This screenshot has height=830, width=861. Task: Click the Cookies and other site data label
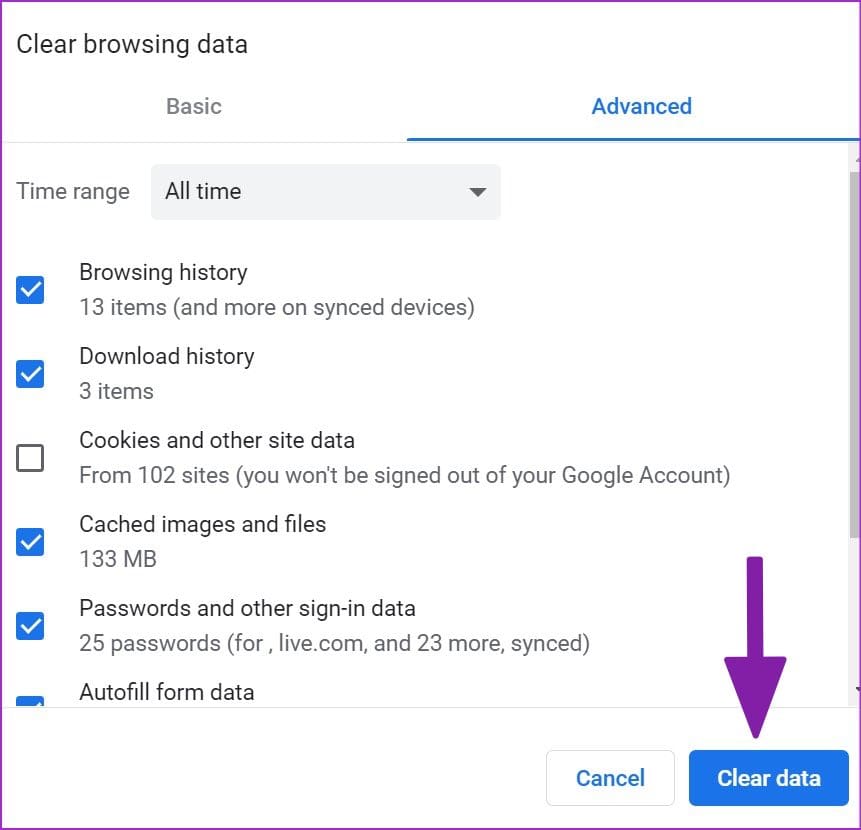217,441
